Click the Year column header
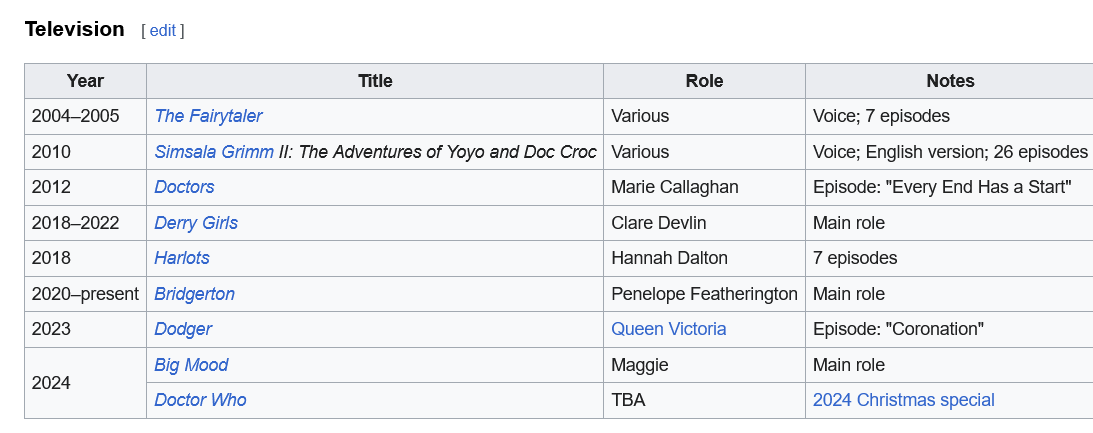The image size is (1093, 433). 85,81
